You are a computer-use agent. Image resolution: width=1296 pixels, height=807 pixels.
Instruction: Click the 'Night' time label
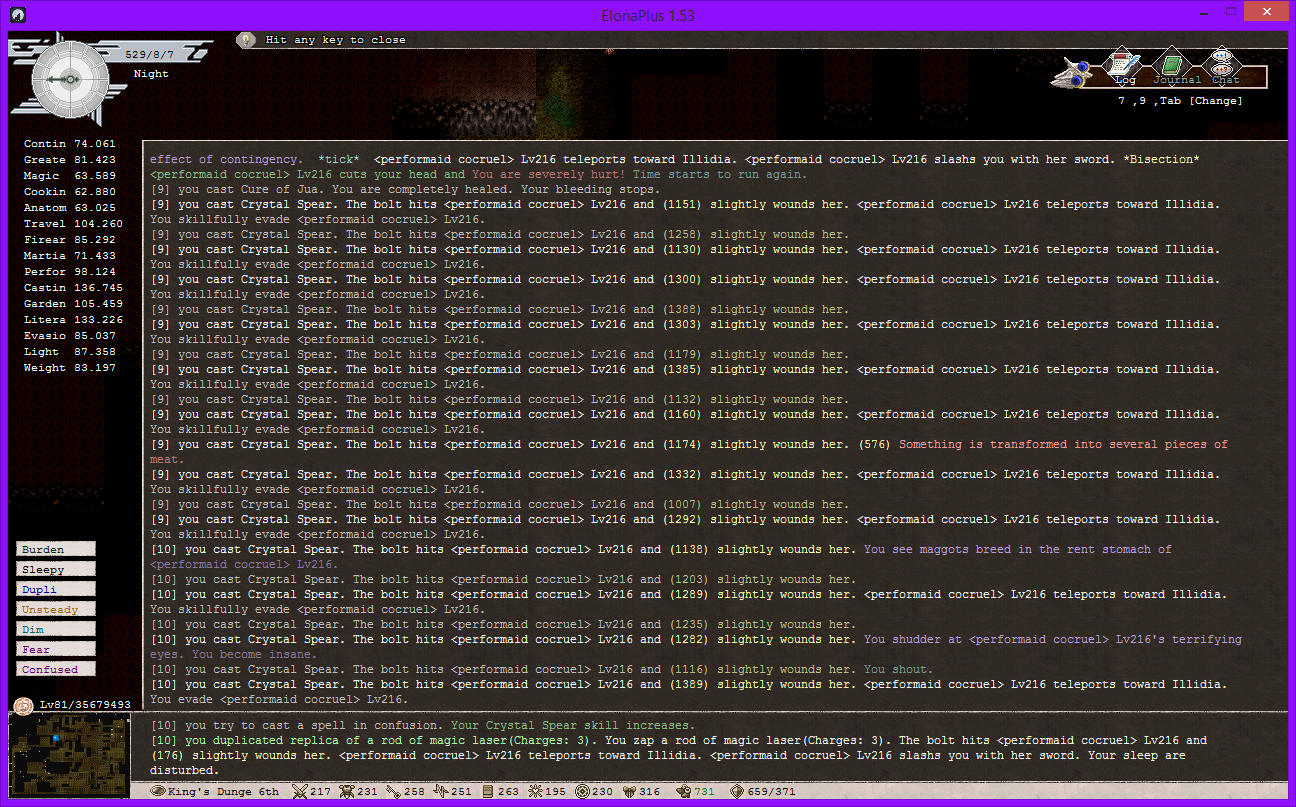point(151,74)
